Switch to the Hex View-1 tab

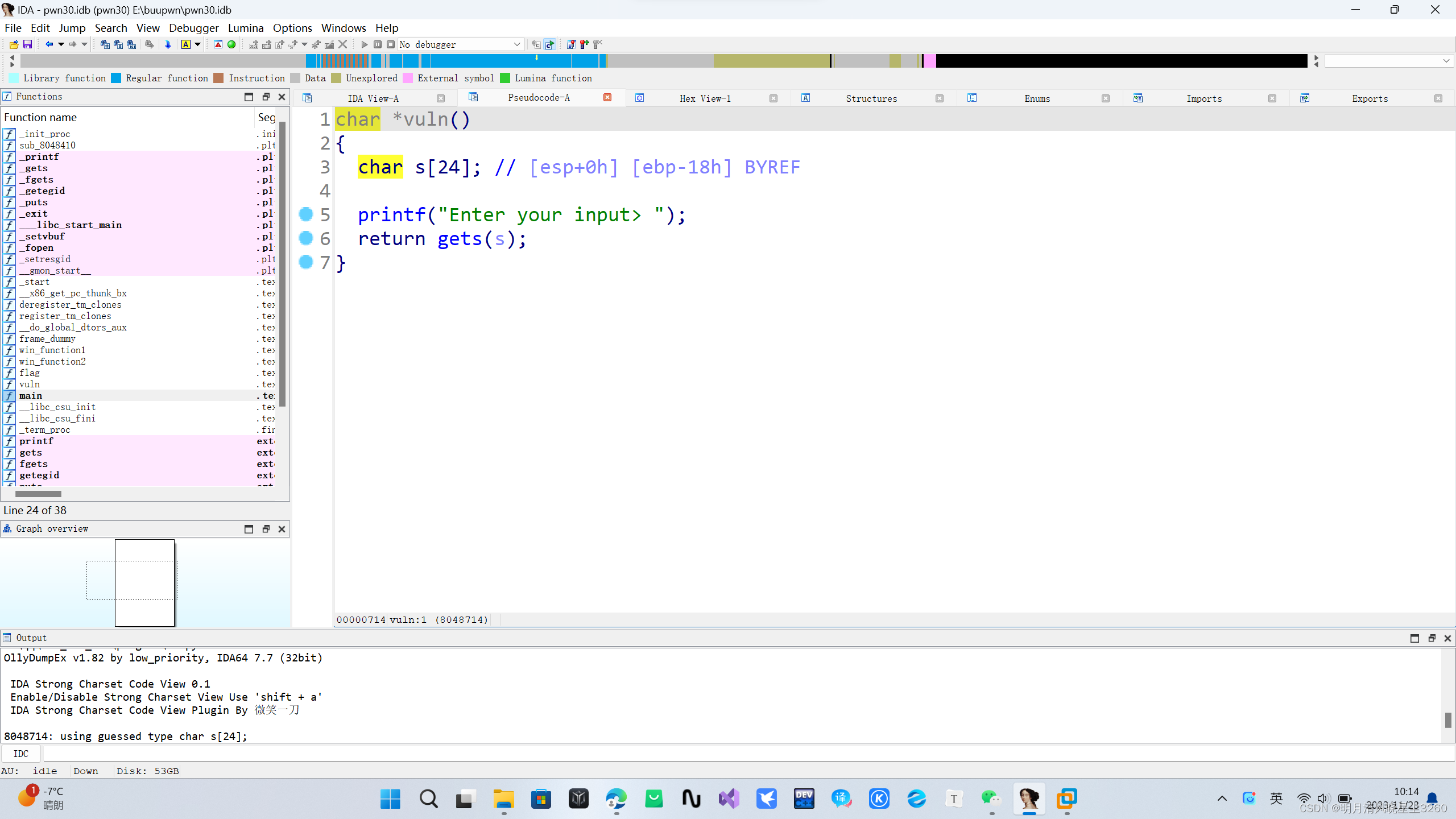click(x=705, y=98)
